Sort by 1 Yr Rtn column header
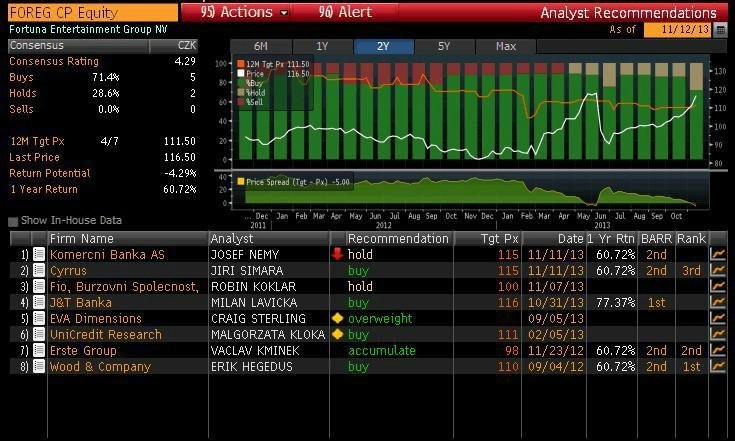This screenshot has width=735, height=441. (611, 239)
